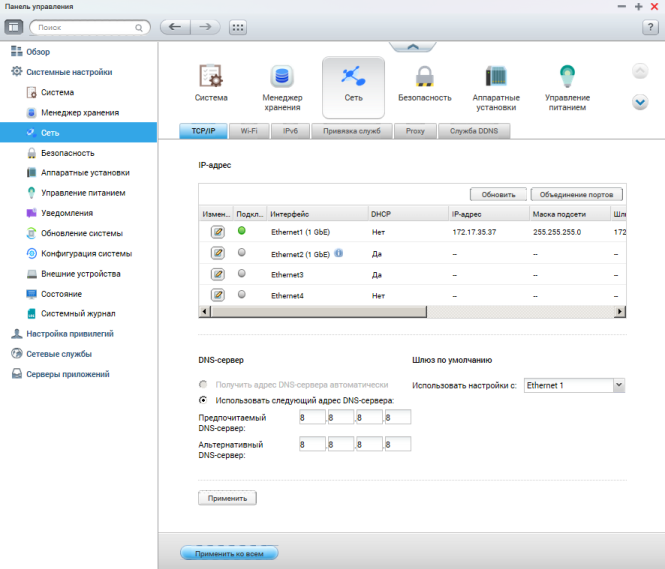665x569 pixels.
Task: Switch to the IPv6 tab
Action: point(291,131)
